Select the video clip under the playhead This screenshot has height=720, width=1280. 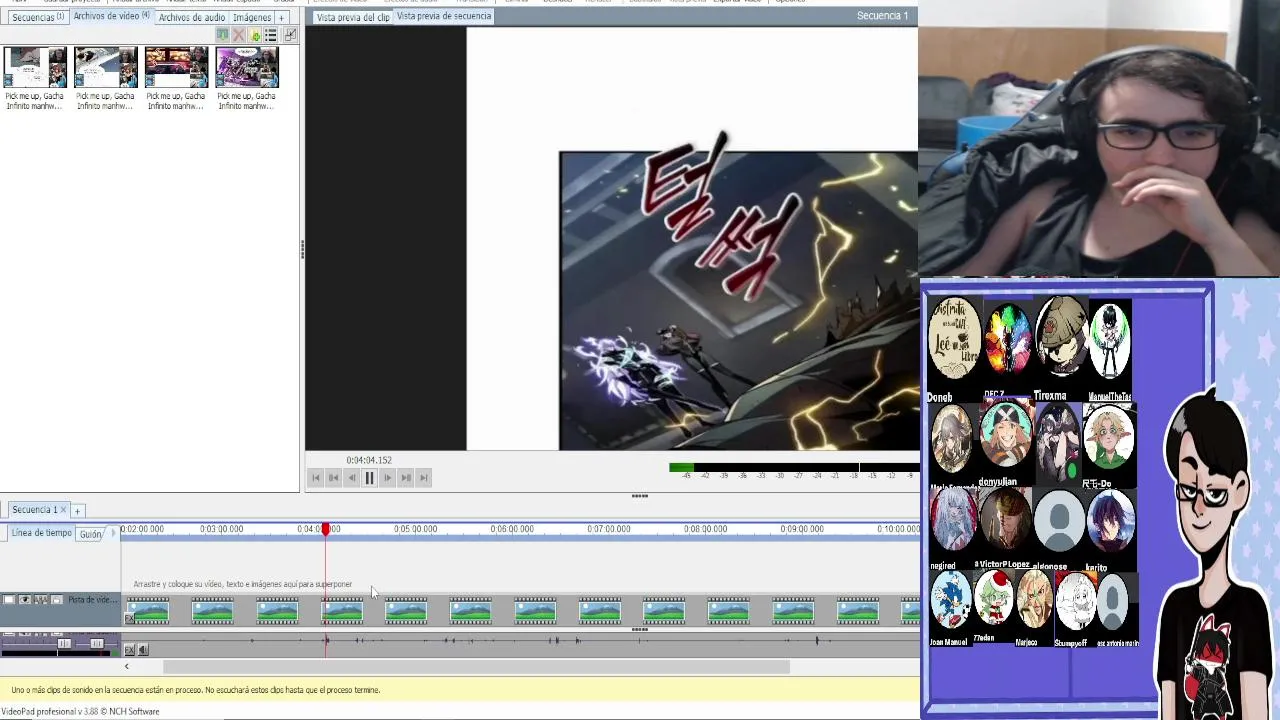coord(342,610)
